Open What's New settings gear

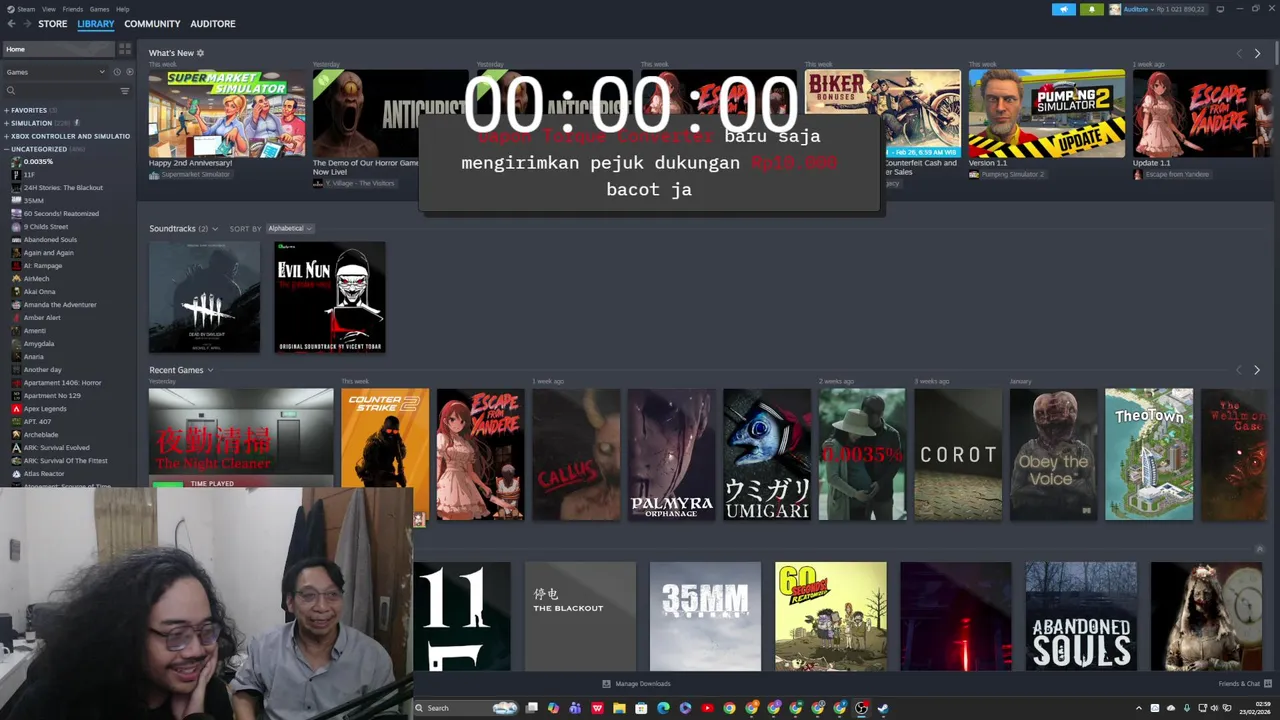(200, 53)
